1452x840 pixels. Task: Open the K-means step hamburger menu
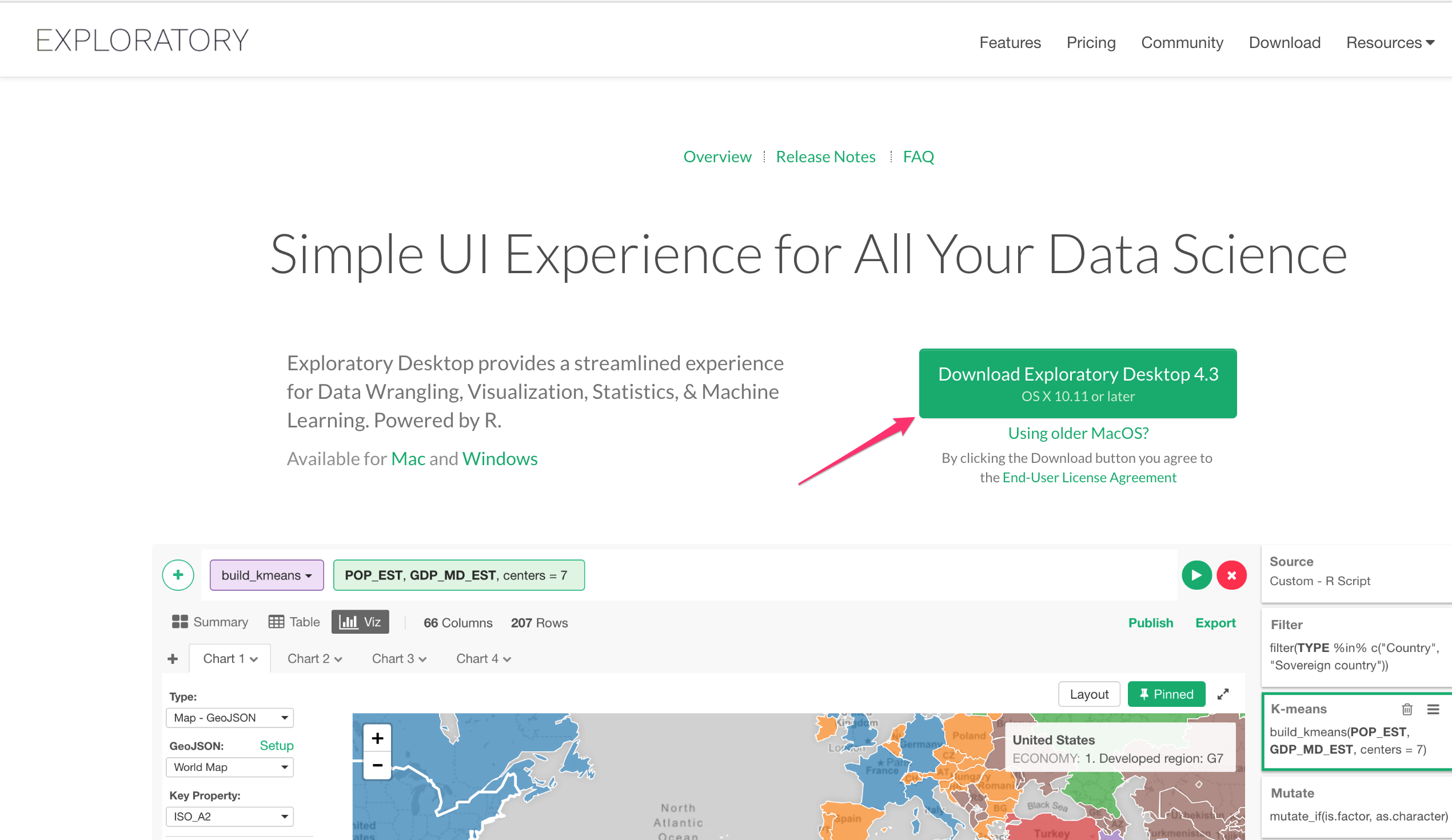point(1433,709)
